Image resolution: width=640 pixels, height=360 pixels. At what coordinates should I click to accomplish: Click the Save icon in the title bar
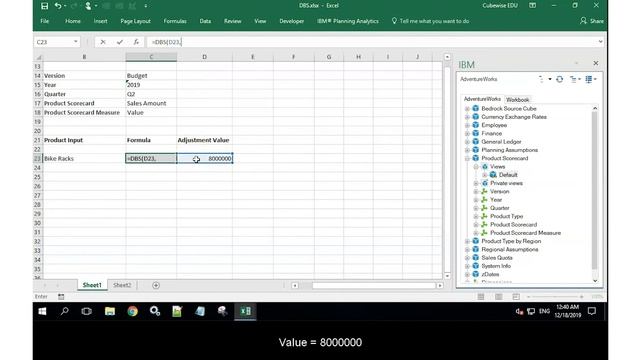[44, 6]
